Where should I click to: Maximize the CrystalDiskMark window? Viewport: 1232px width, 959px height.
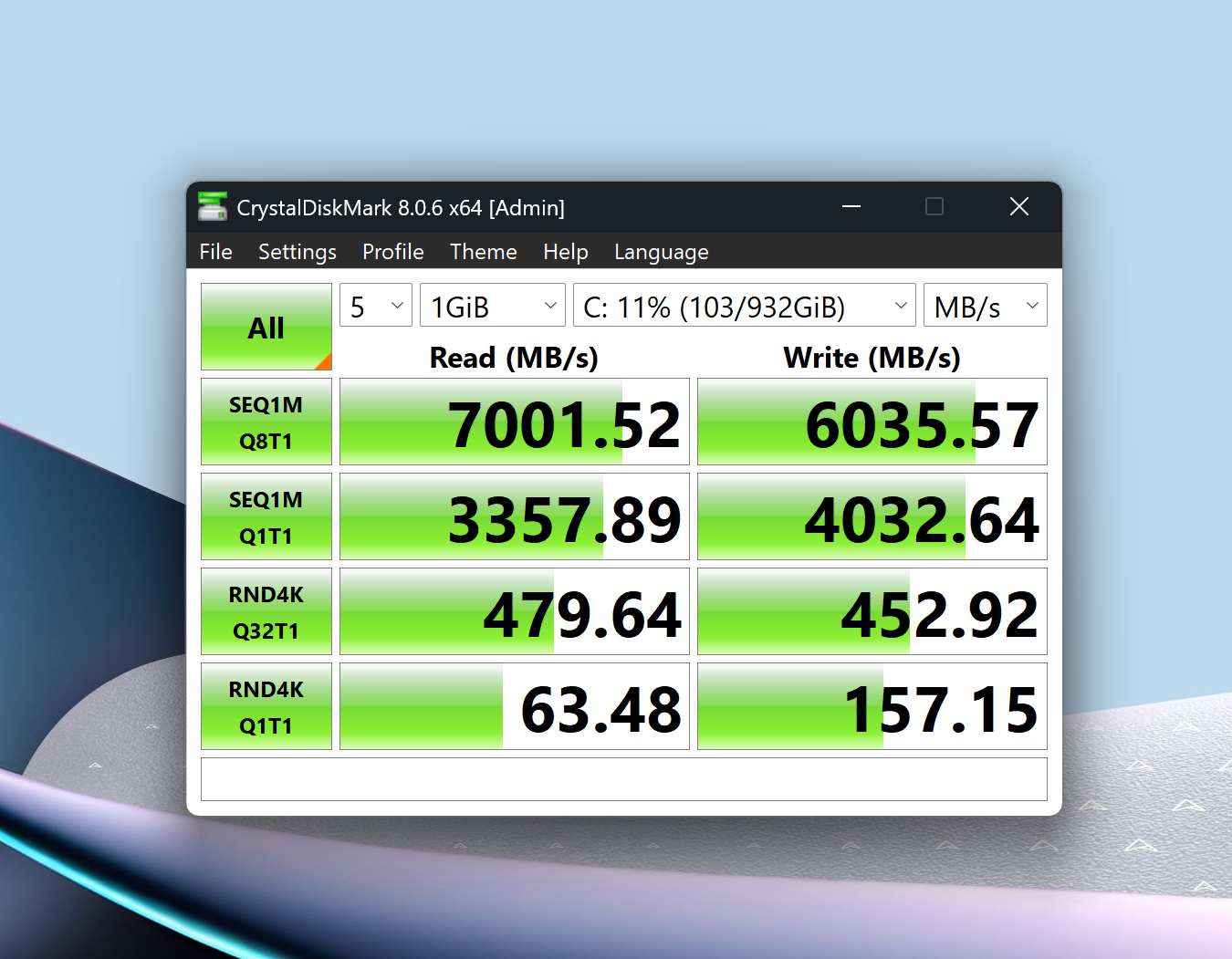point(934,207)
